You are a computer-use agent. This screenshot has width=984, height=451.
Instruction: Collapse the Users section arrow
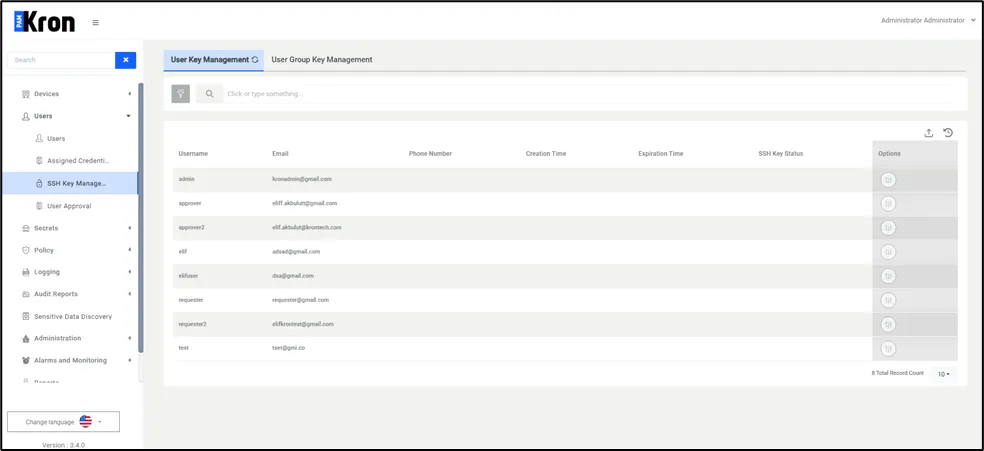129,116
